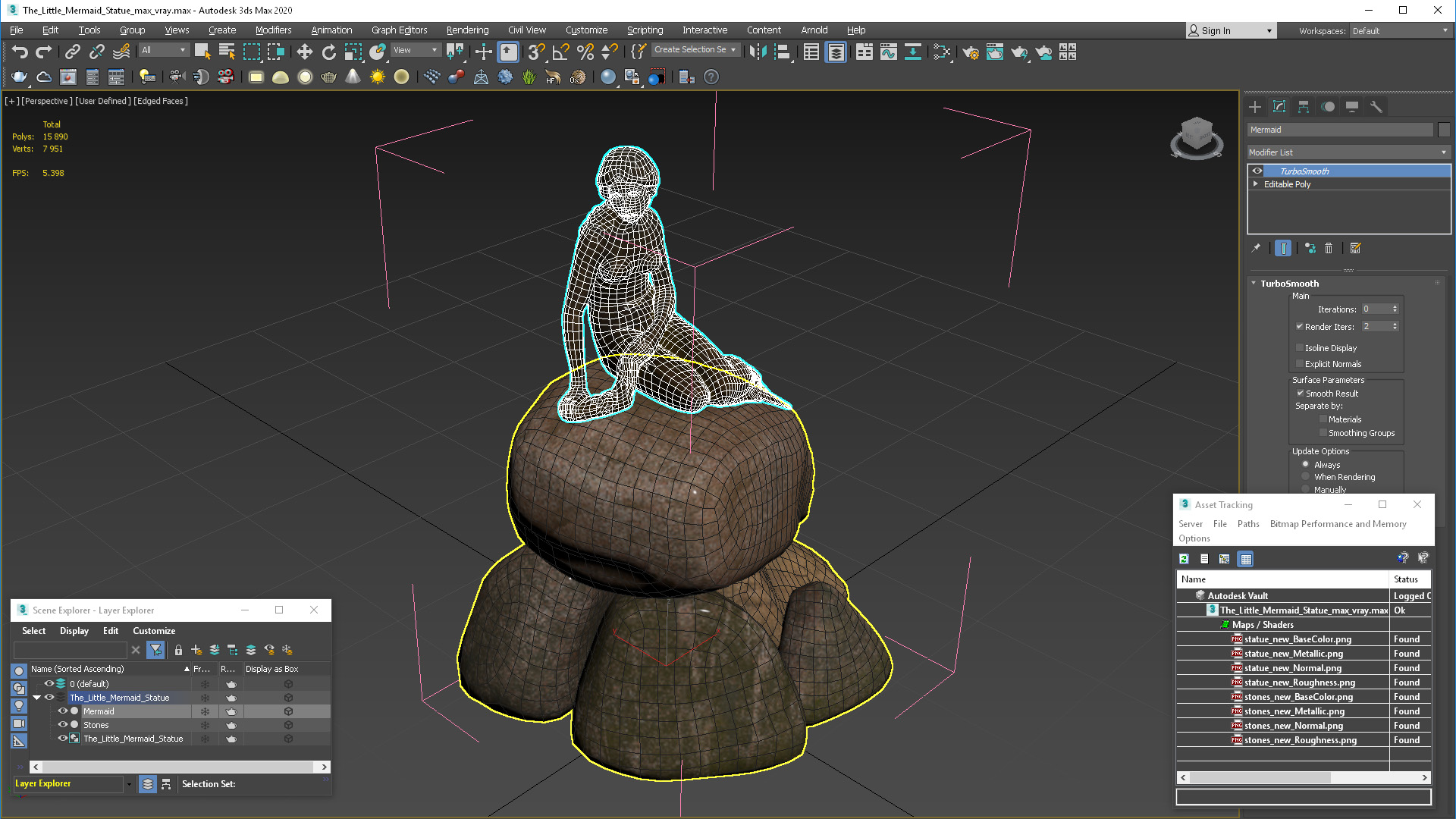Enable Smoothing Groups checkbox

click(x=1323, y=433)
